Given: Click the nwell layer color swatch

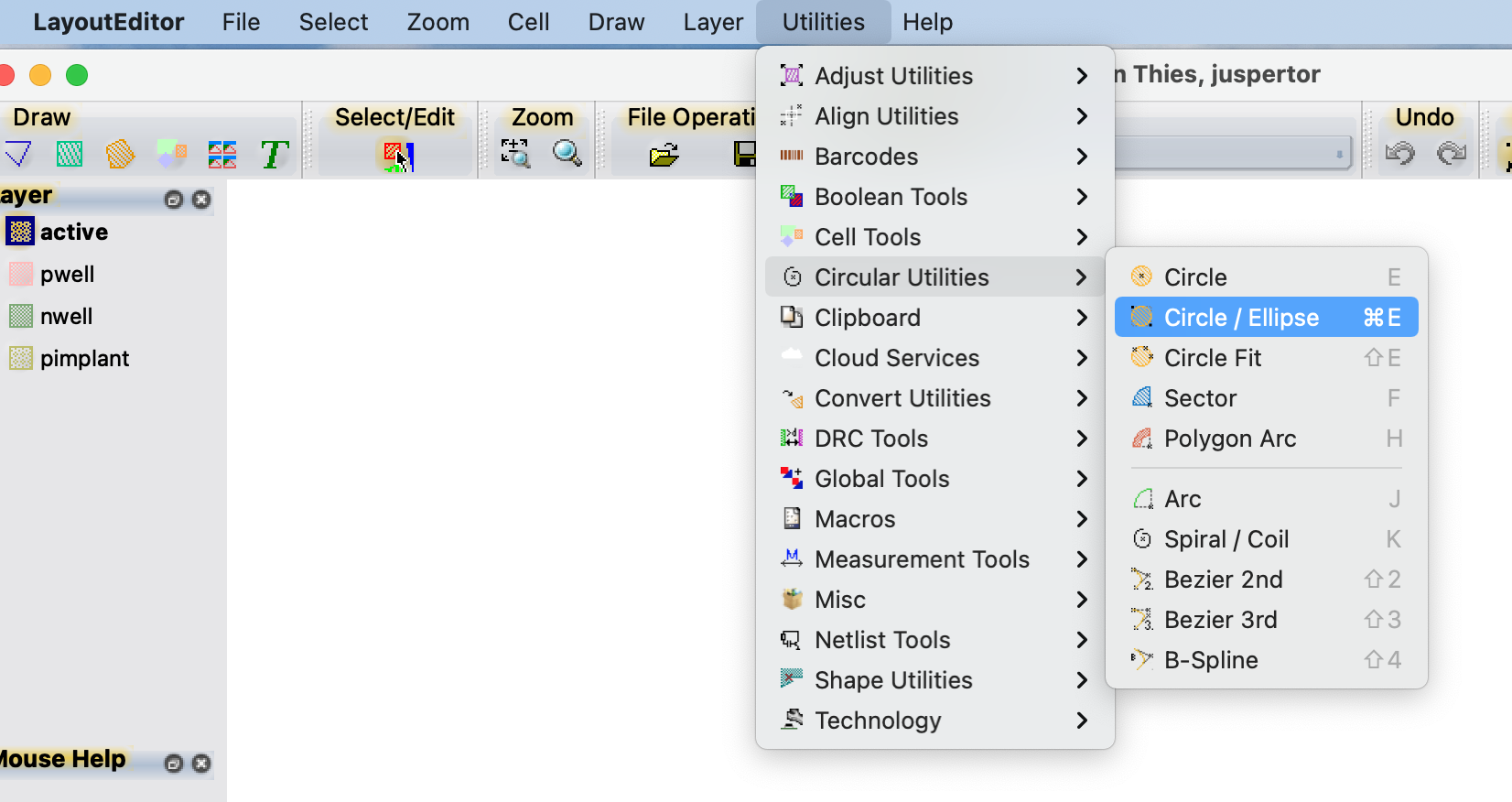Looking at the screenshot, I should point(20,316).
